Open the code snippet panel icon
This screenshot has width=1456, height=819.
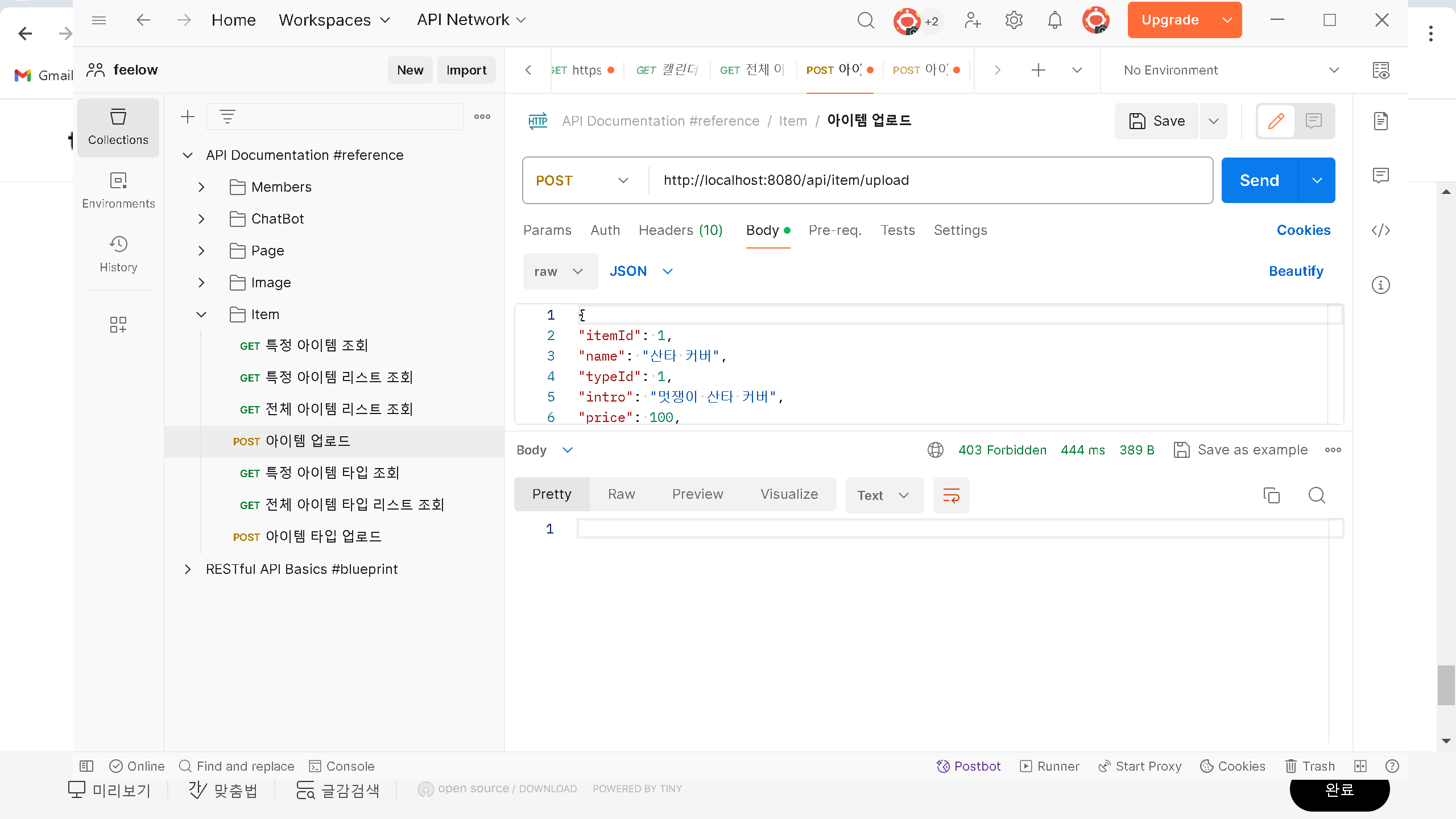(1380, 230)
